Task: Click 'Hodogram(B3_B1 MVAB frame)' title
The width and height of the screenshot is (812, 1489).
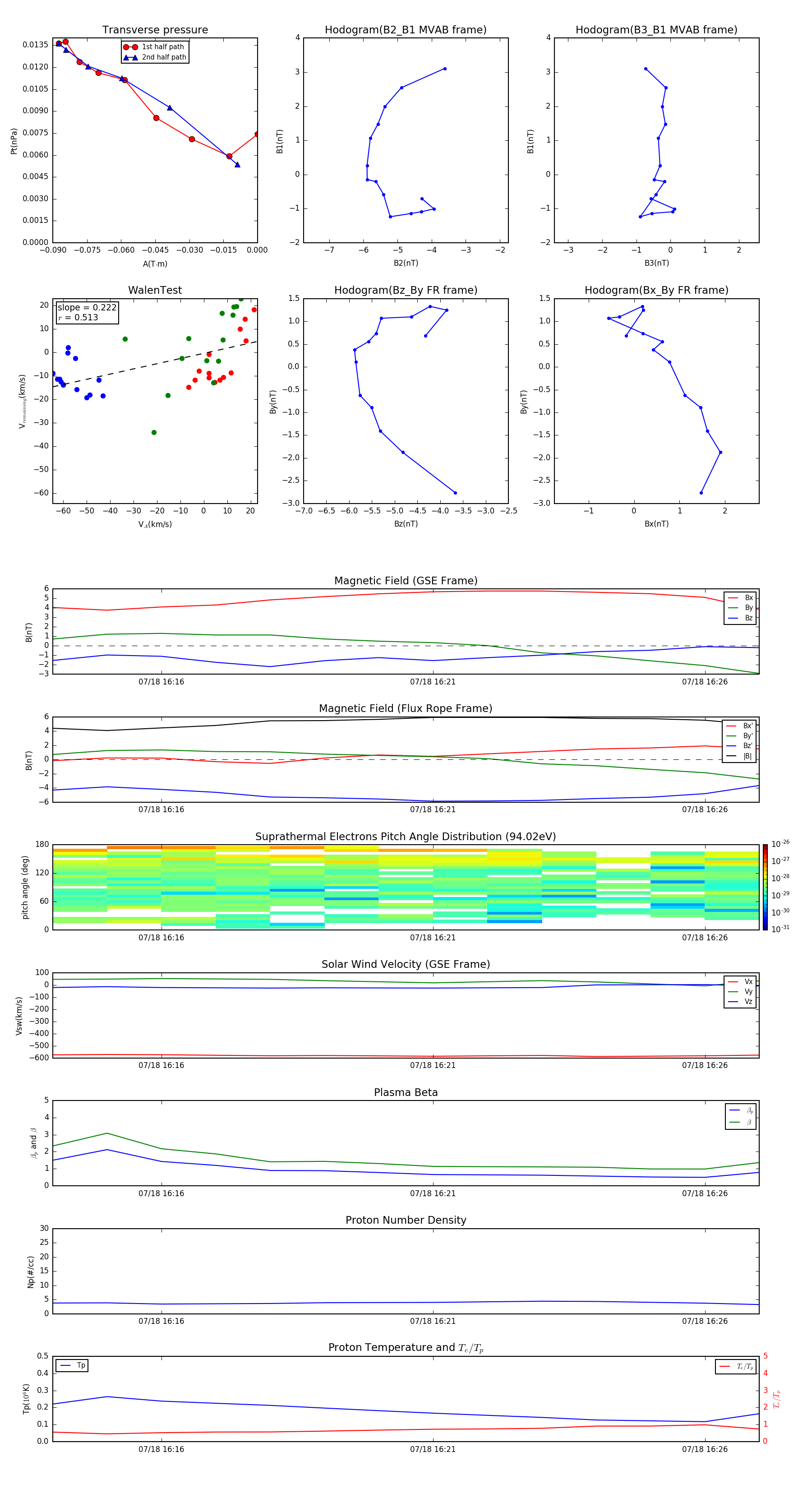Action: click(x=656, y=30)
